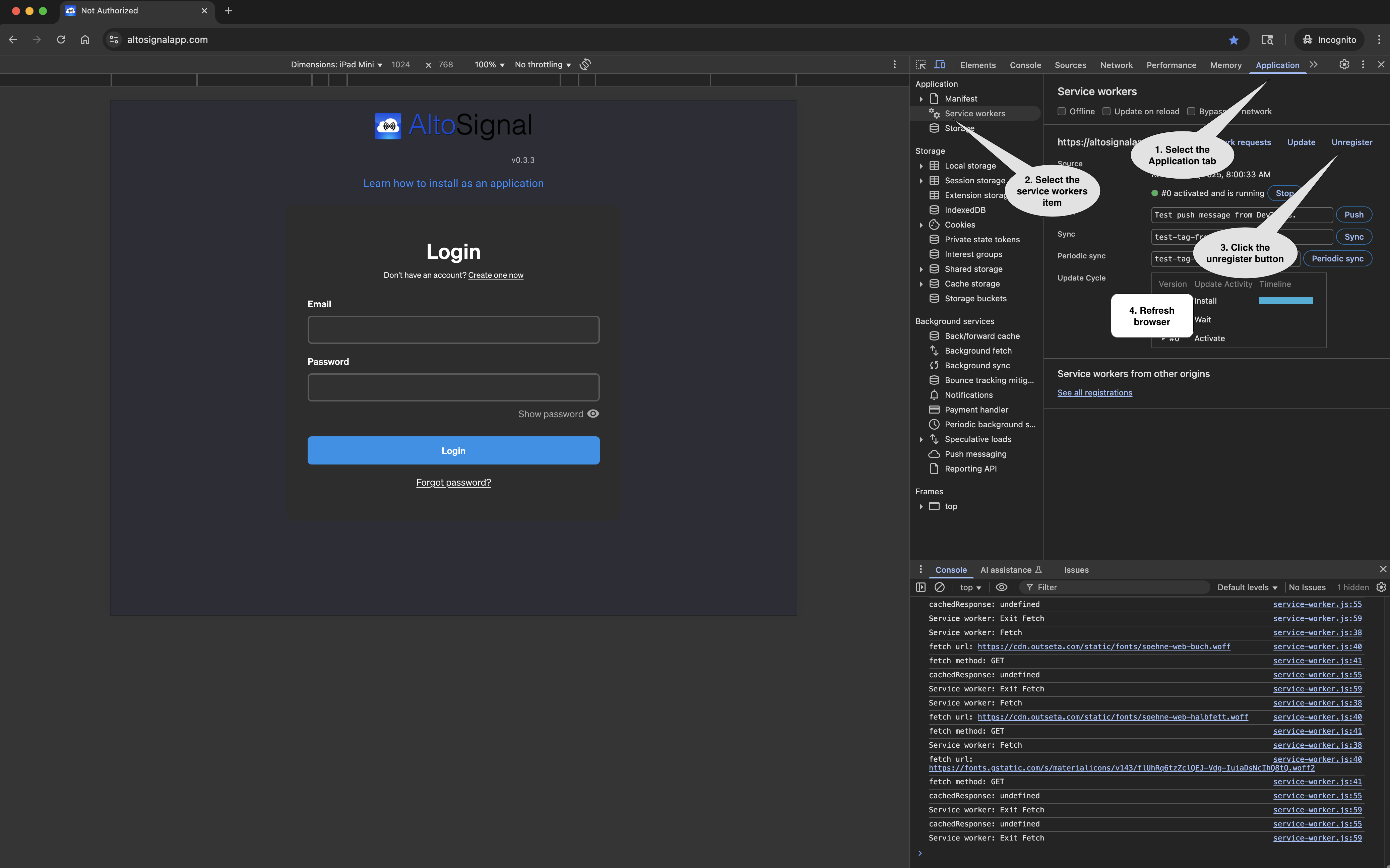
Task: Select the Push messaging item
Action: 975,453
